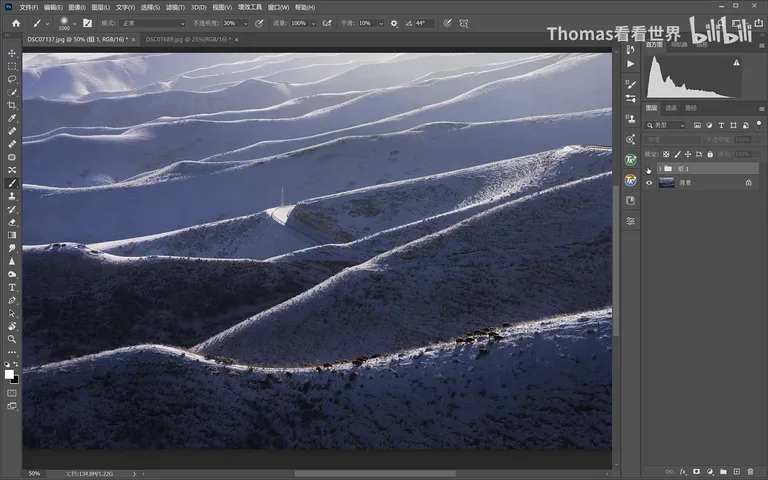Open the brush settings panel icon
768x480 pixels.
point(88,23)
